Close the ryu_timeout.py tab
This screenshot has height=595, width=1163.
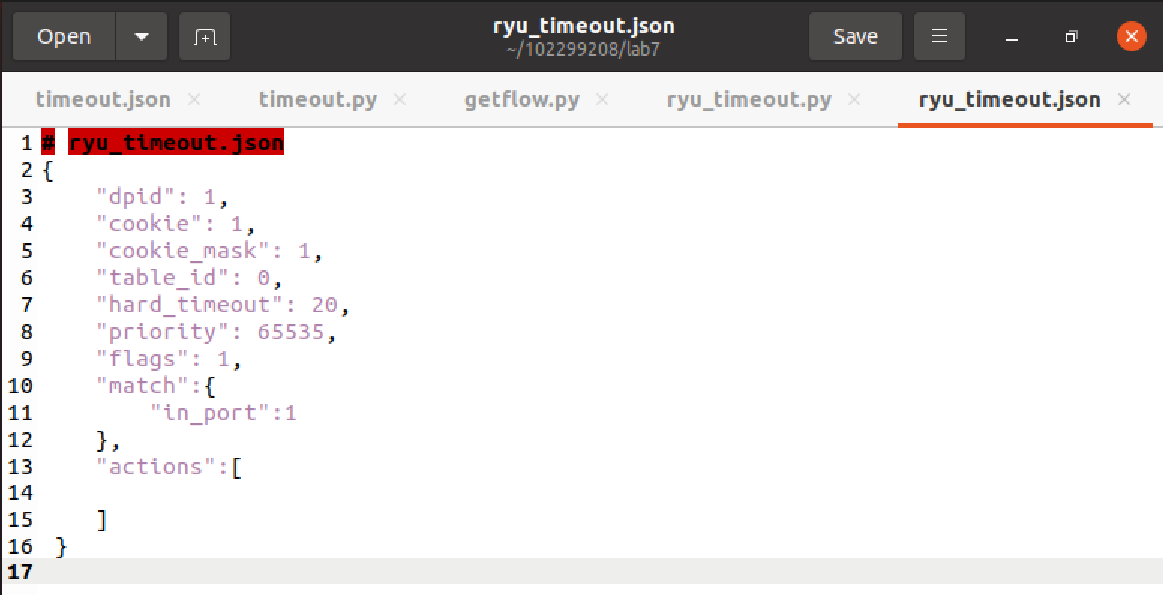point(854,99)
